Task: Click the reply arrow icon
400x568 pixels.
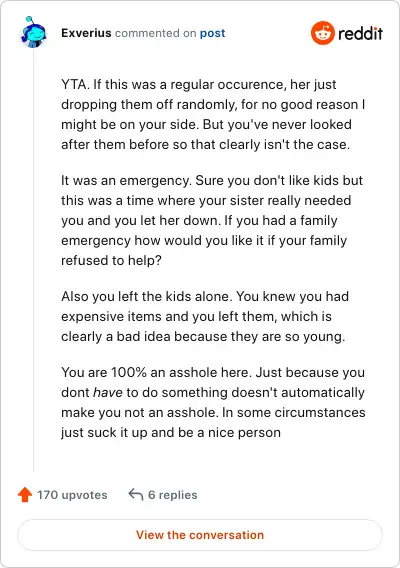Action: 136,494
